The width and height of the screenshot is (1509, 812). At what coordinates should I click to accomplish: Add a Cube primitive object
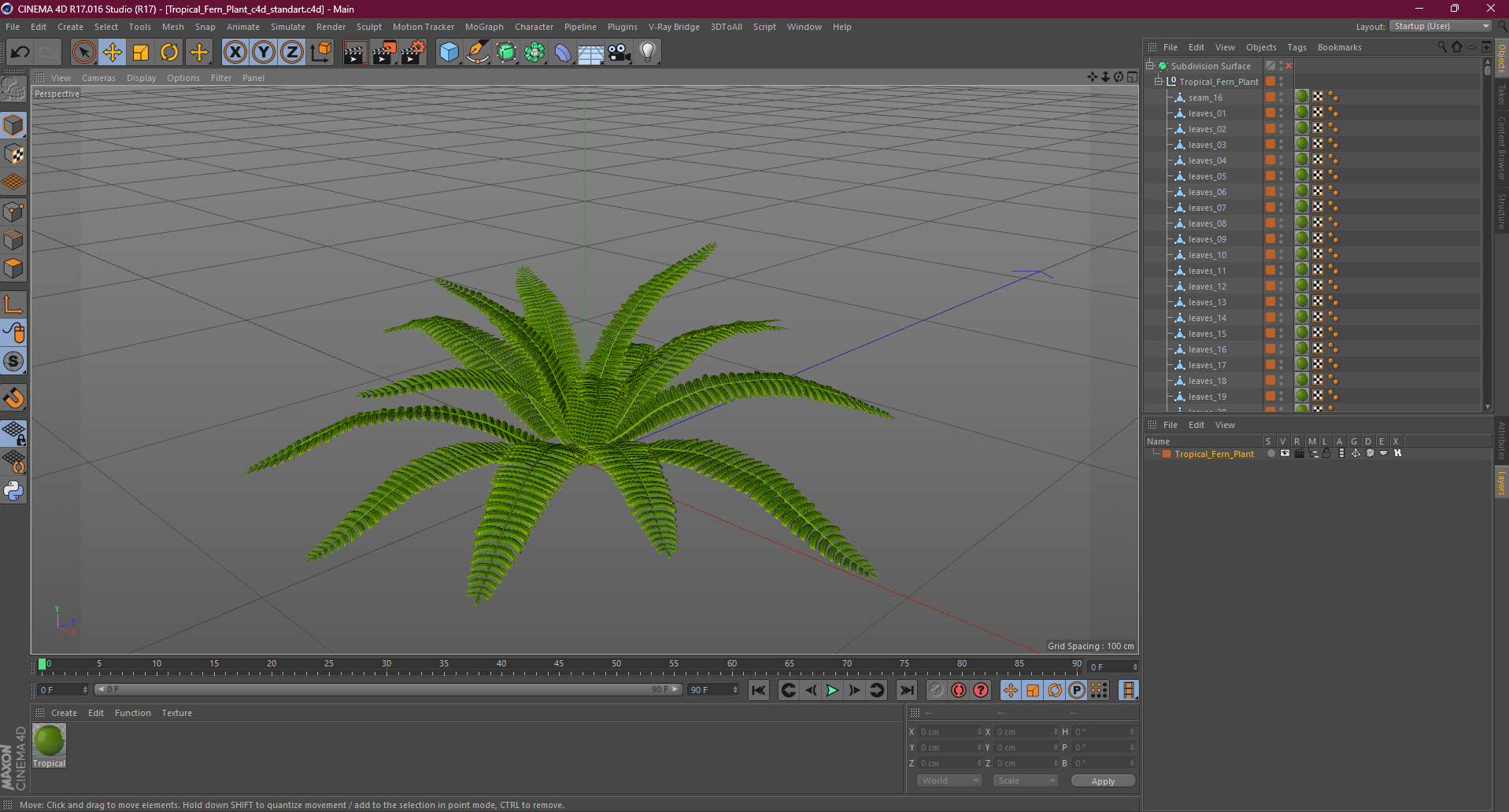(449, 53)
